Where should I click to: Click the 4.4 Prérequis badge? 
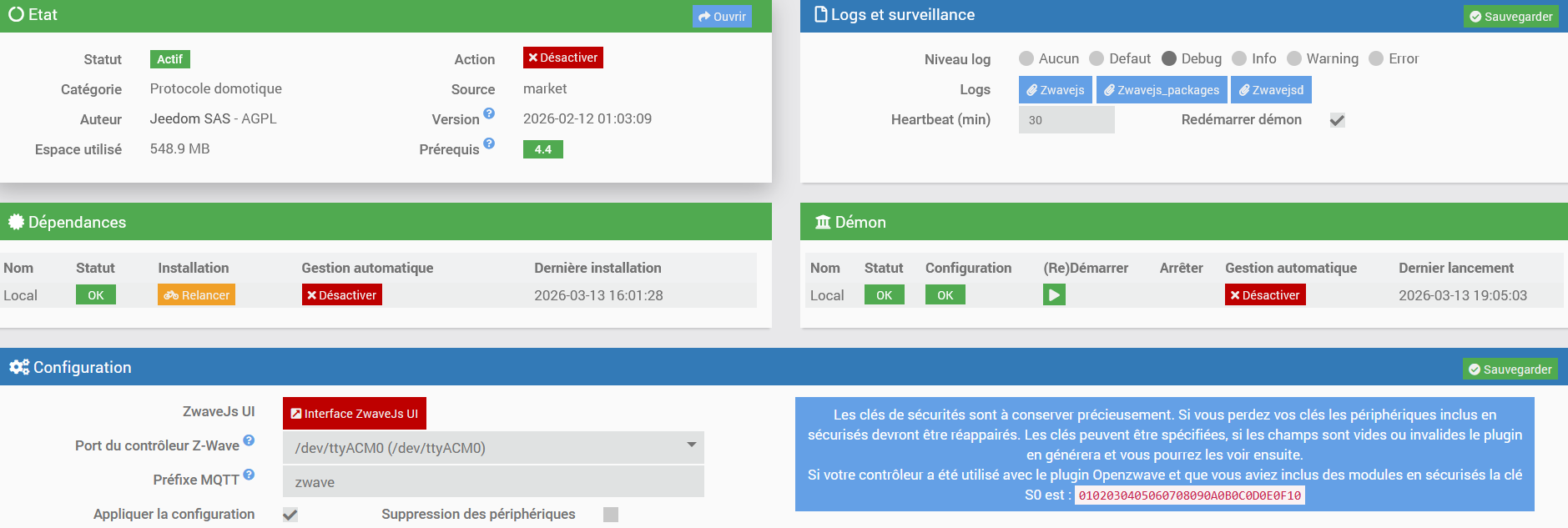543,149
